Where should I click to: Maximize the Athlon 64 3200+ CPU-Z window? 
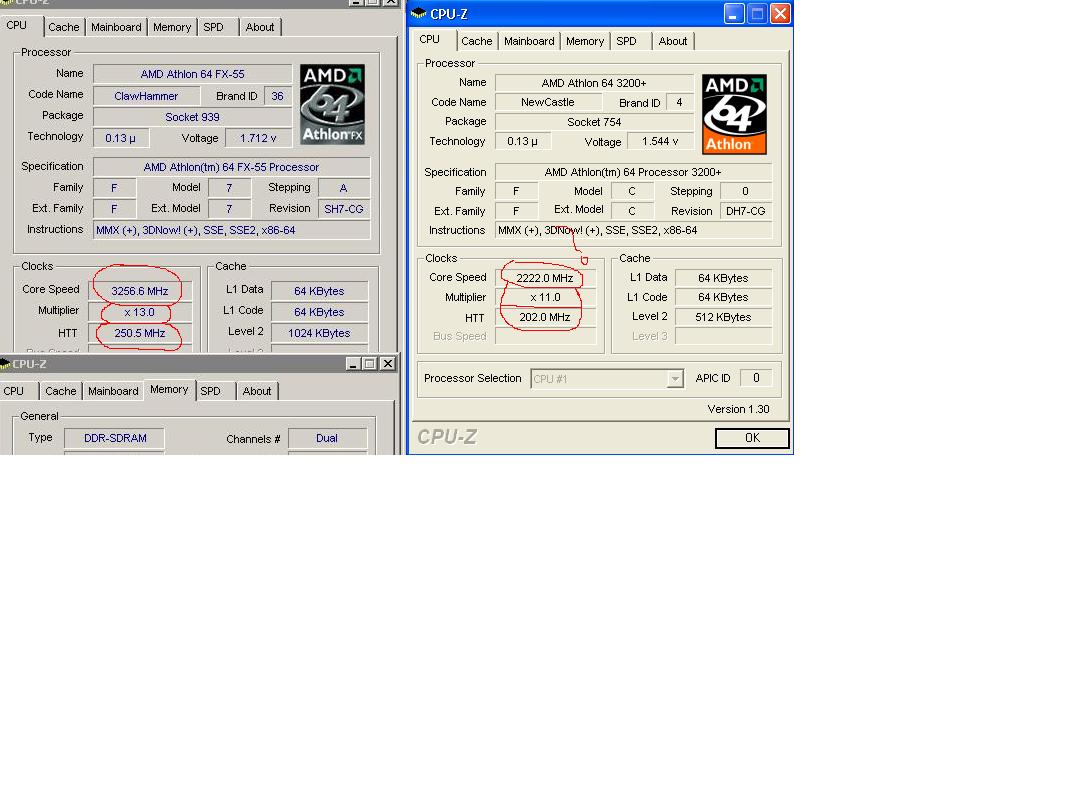tap(757, 13)
